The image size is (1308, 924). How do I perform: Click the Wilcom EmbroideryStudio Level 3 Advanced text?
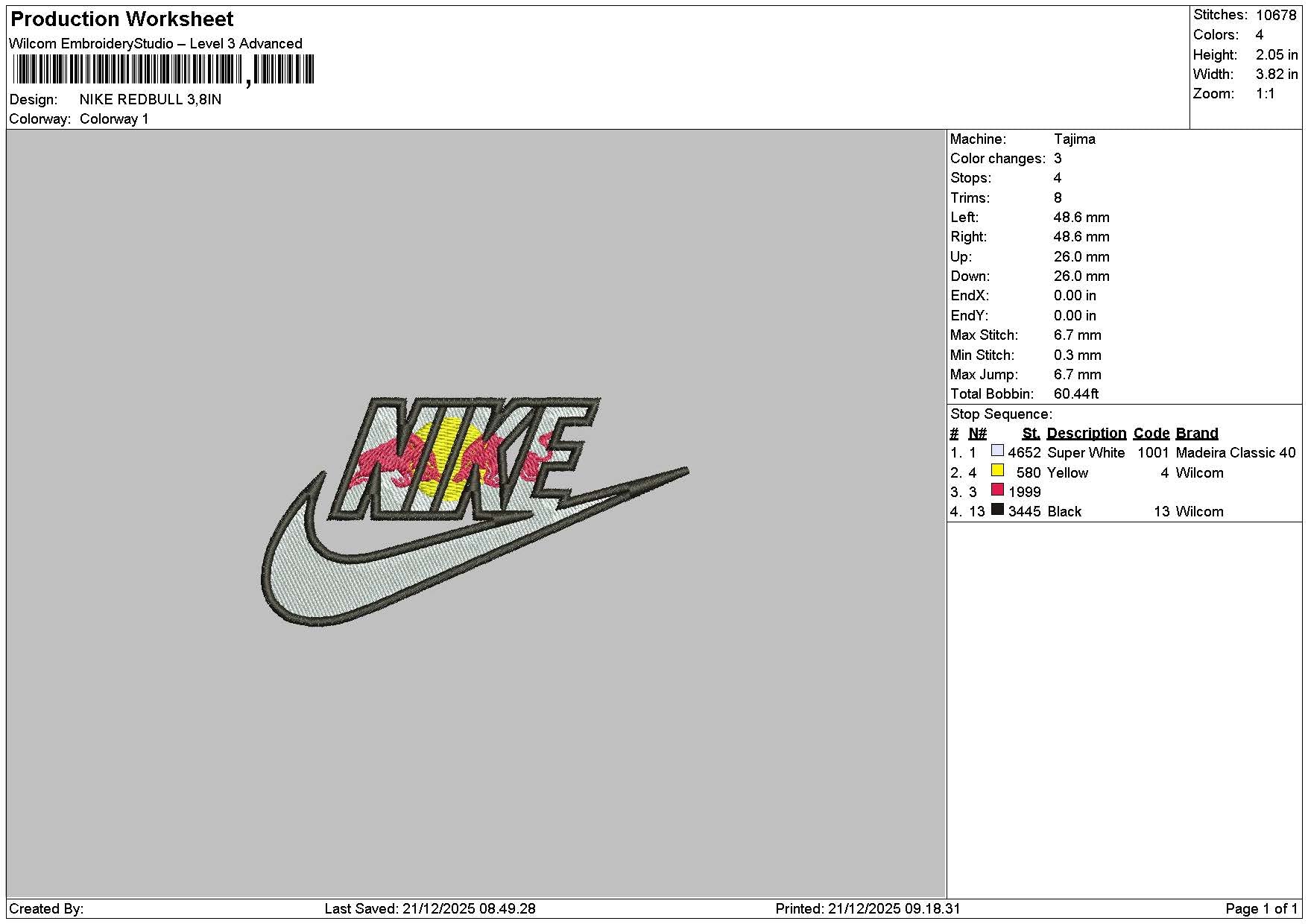point(156,43)
